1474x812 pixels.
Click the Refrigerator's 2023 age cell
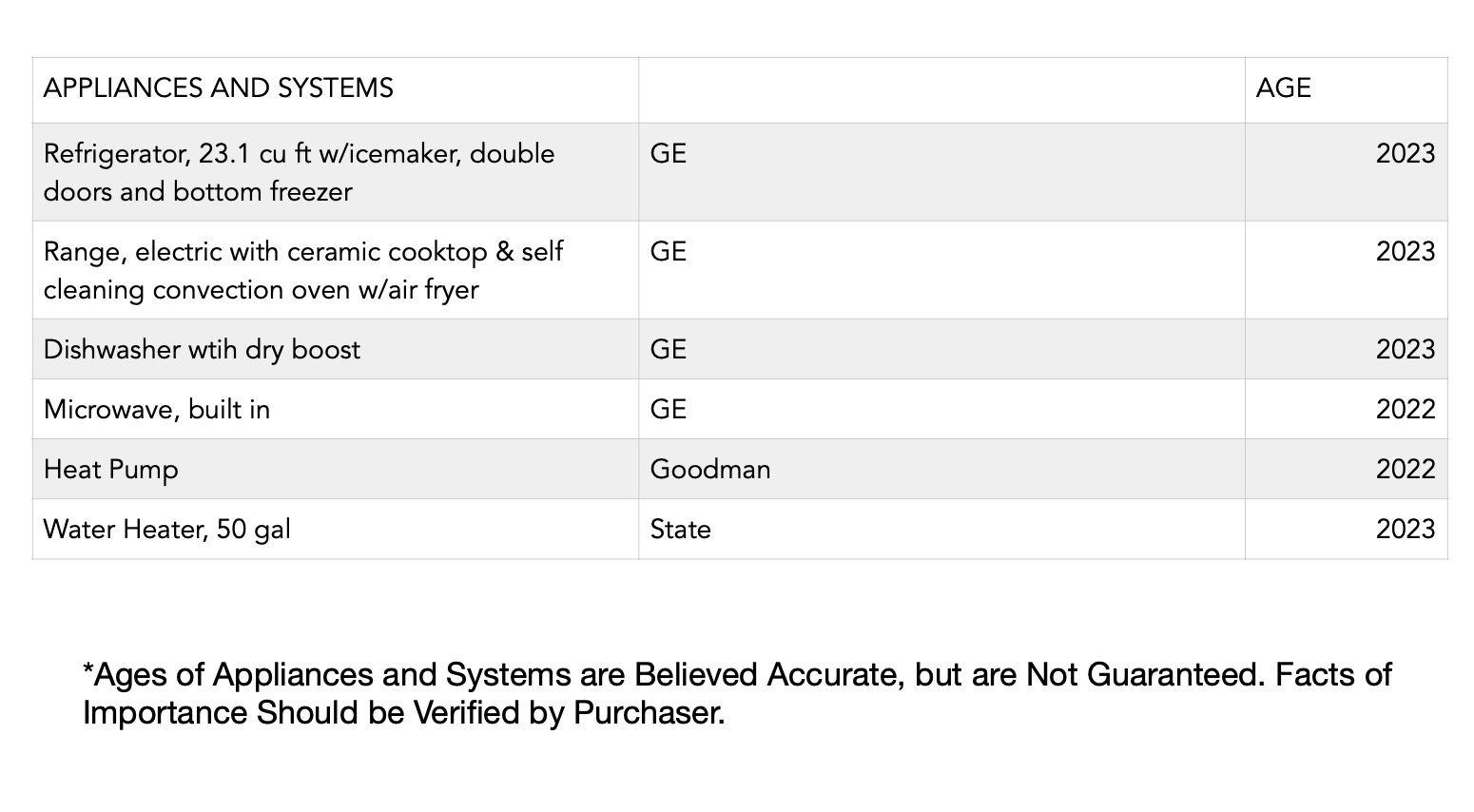coord(1405,154)
